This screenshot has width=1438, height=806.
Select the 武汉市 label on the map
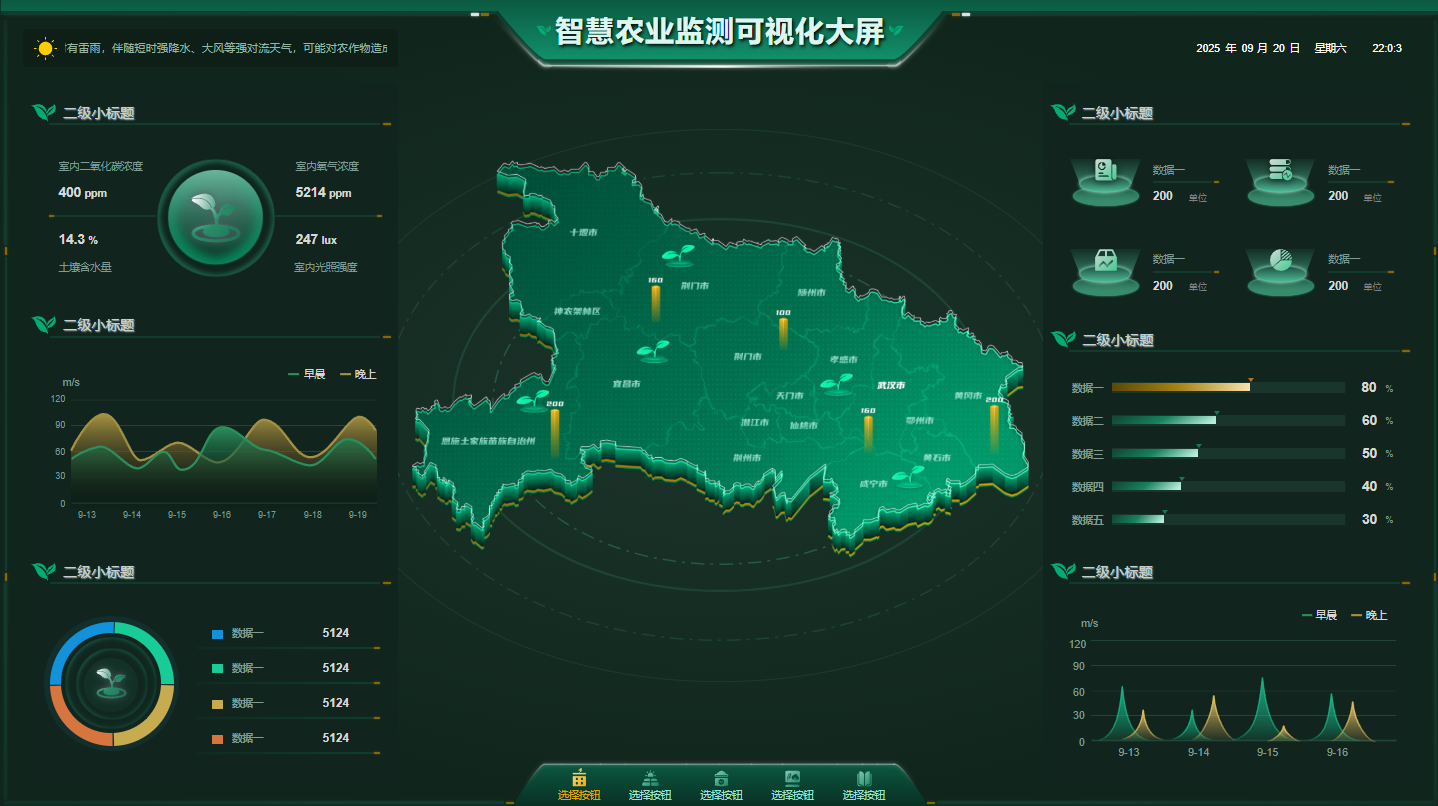(890, 385)
